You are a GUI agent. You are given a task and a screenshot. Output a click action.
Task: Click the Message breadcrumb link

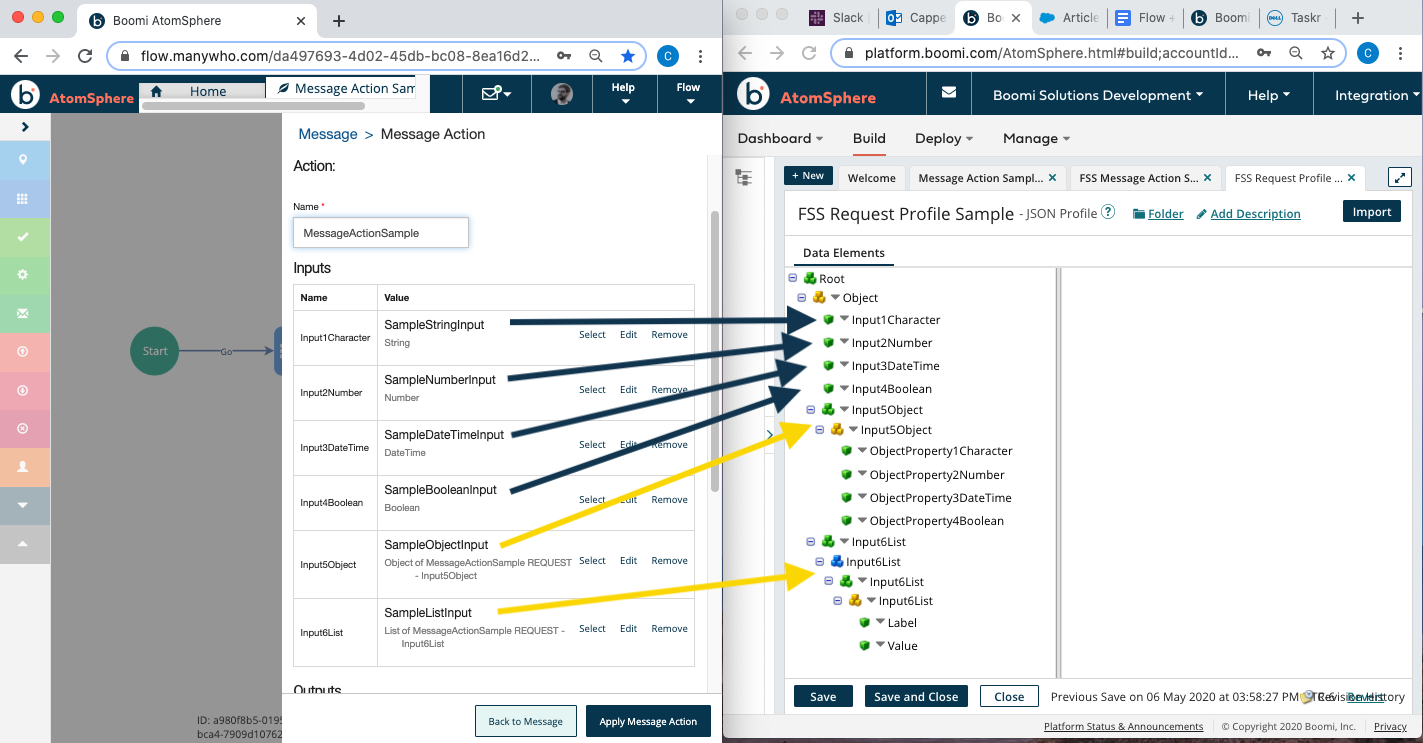pos(327,134)
